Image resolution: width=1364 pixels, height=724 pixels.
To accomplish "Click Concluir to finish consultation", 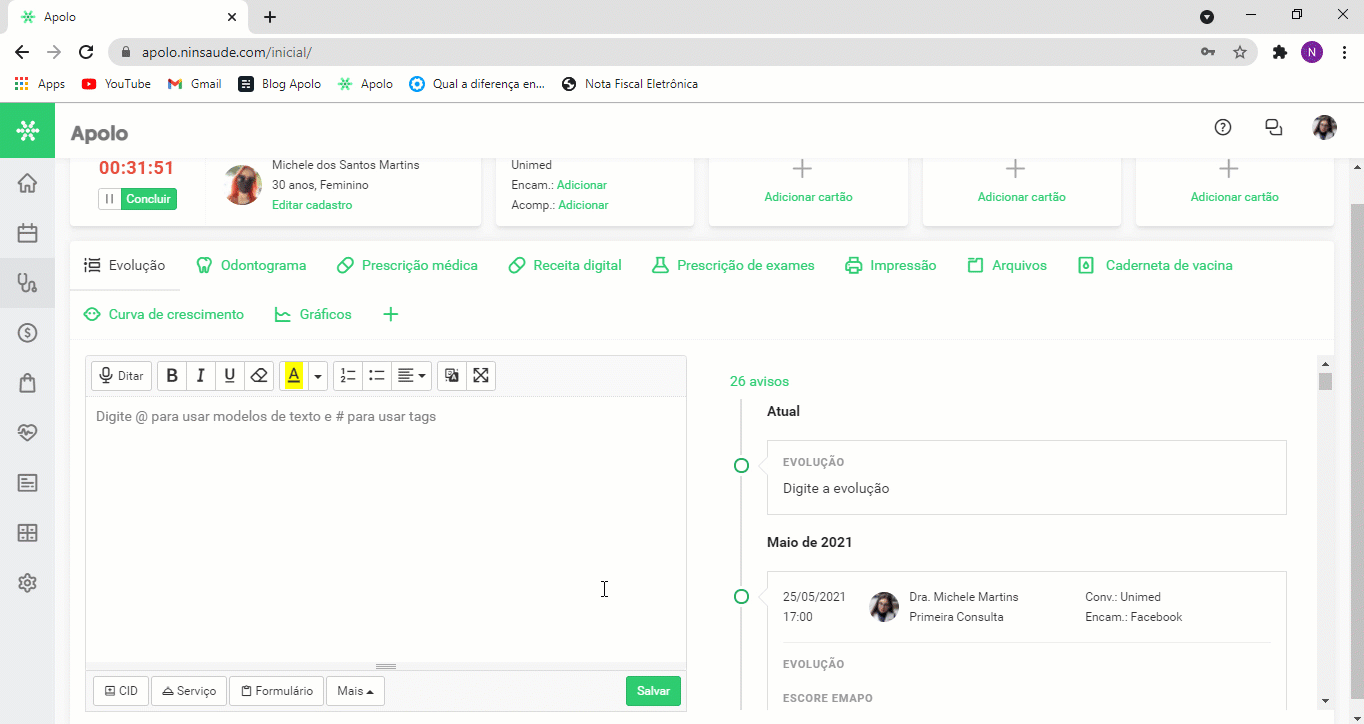I will pos(148,199).
